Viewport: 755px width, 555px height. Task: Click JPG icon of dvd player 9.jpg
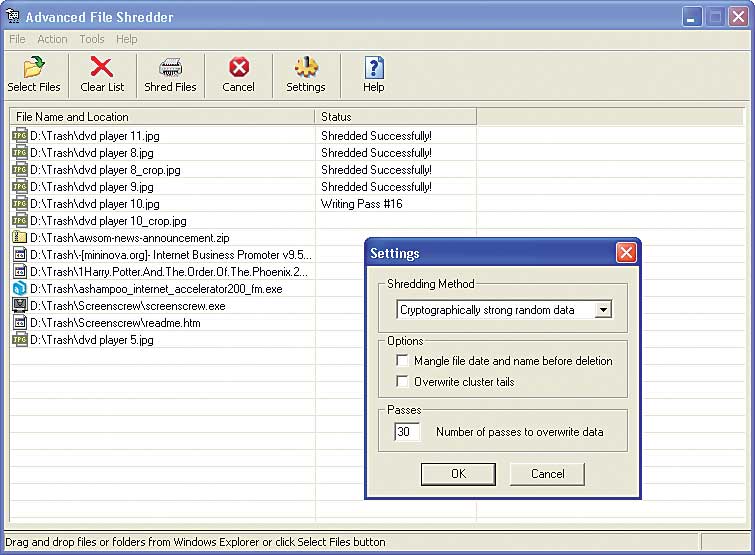pos(19,187)
